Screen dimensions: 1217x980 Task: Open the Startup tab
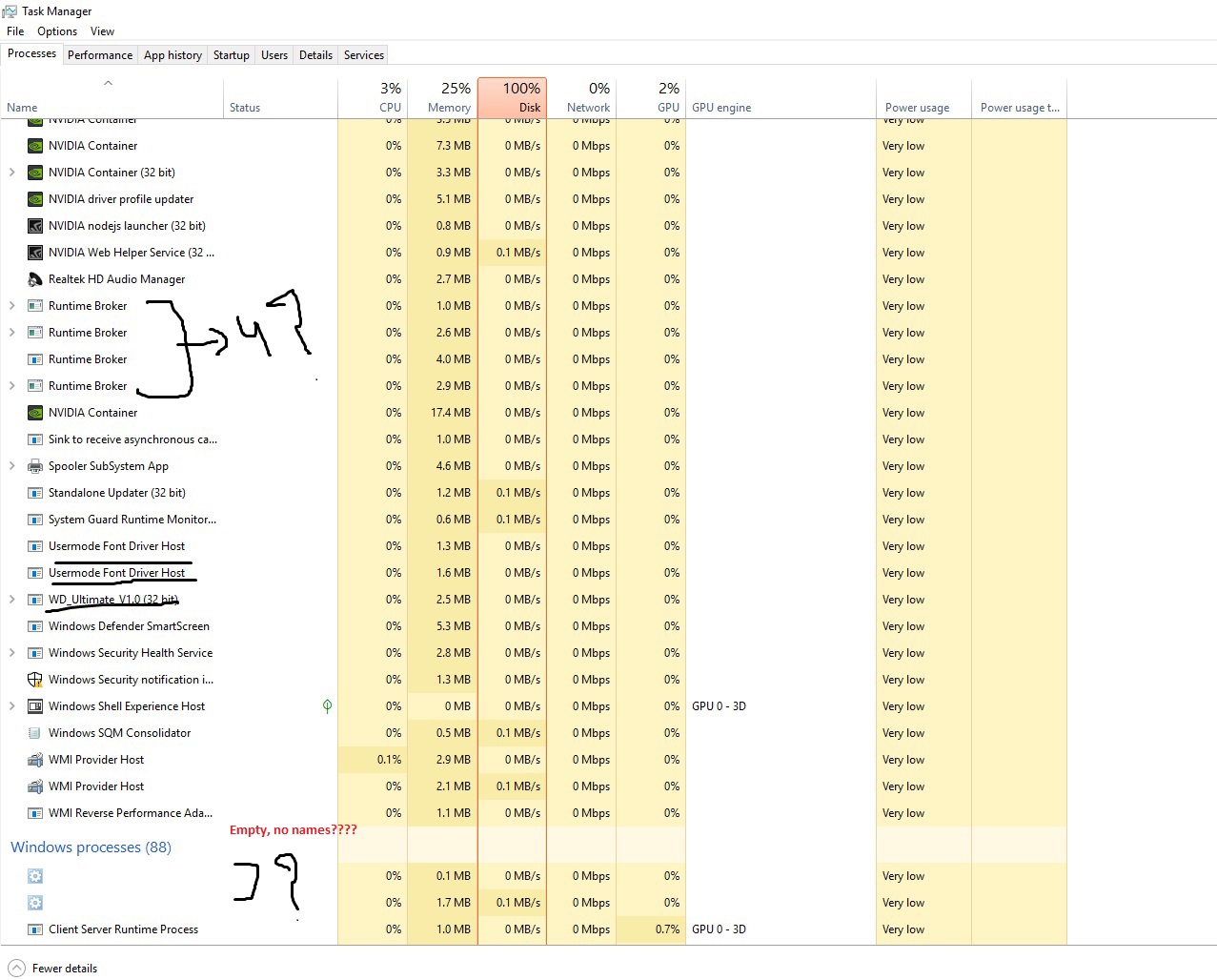tap(231, 55)
